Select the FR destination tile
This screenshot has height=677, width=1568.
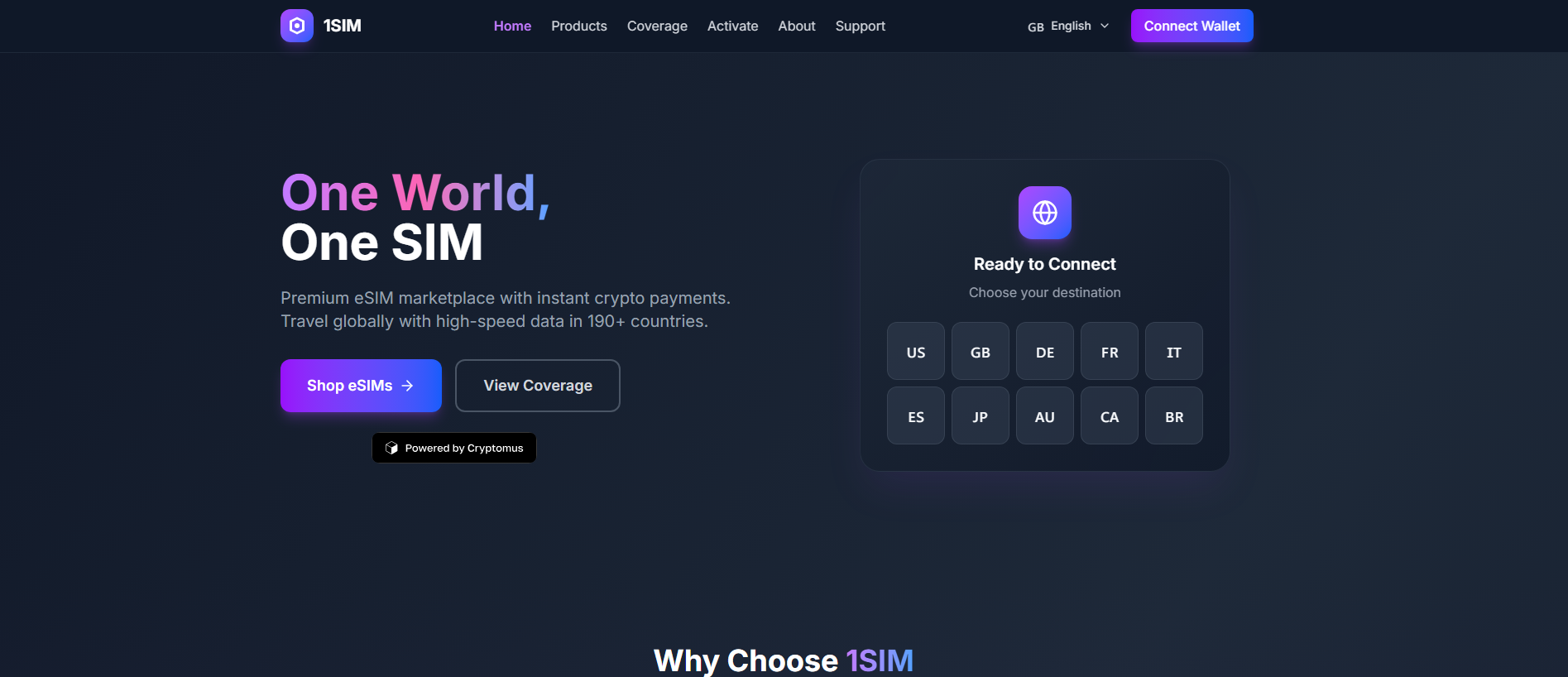click(1110, 351)
